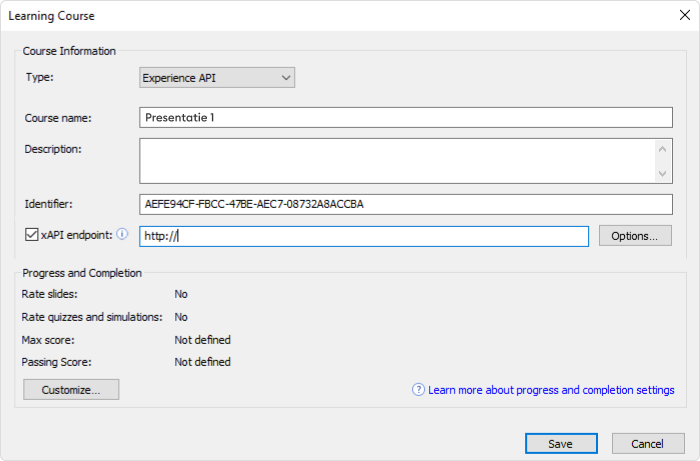Save the learning course settings

pos(561,444)
